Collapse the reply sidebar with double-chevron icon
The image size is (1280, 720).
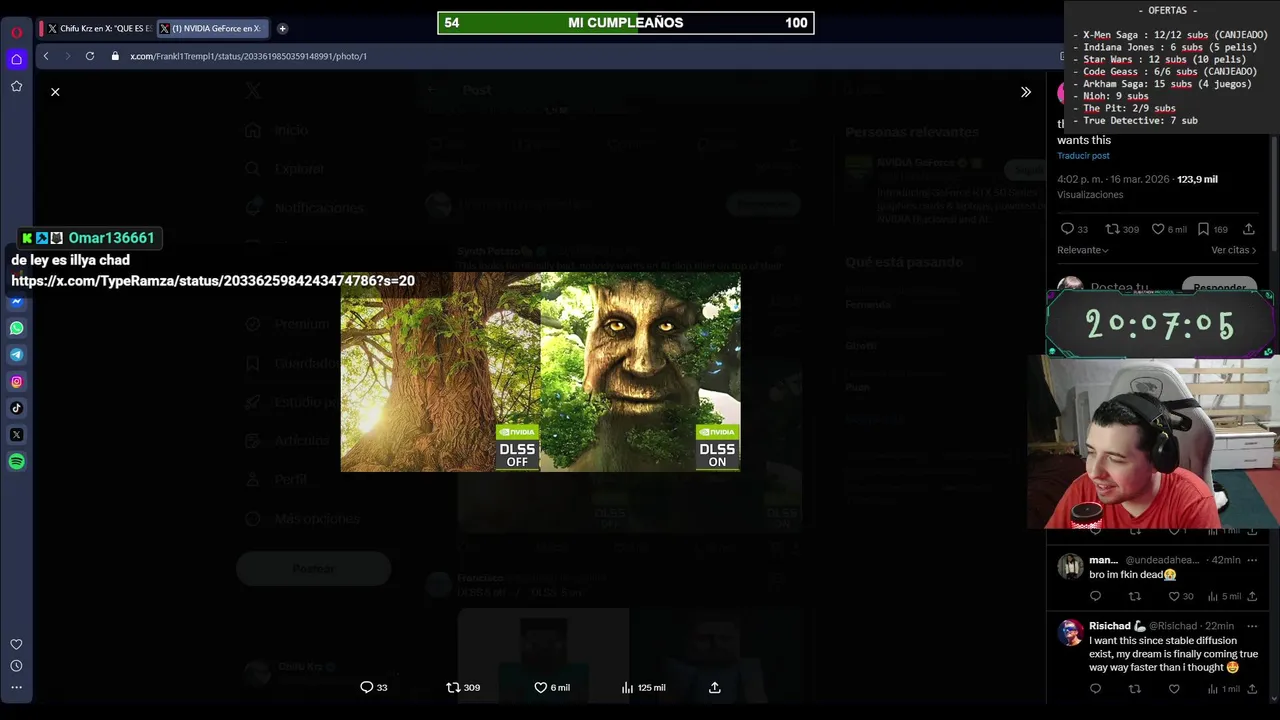[x=1025, y=92]
